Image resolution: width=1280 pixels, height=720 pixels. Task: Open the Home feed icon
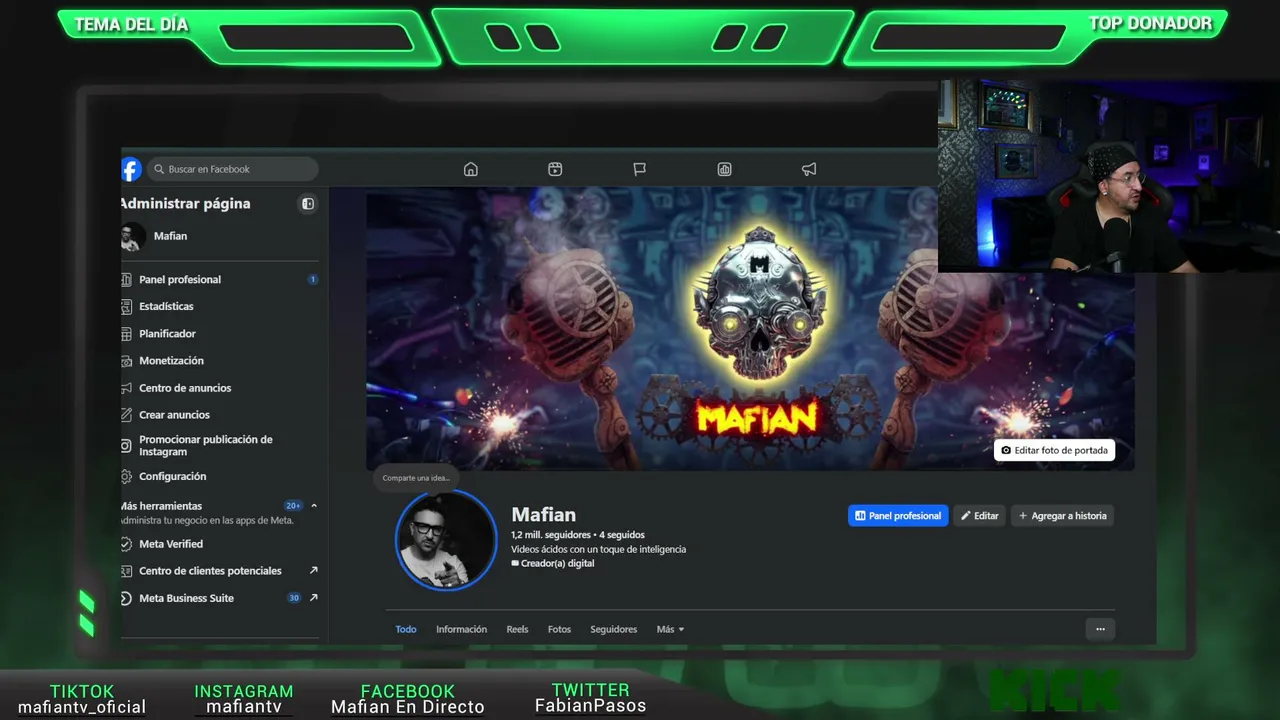pyautogui.click(x=471, y=169)
